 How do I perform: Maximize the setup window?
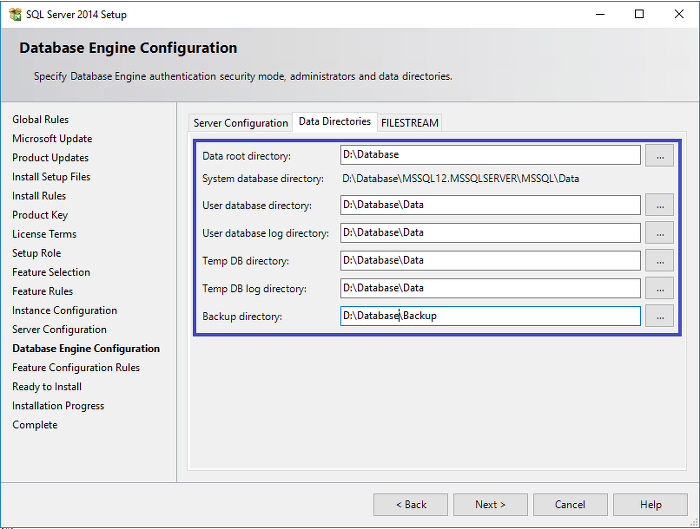pyautogui.click(x=639, y=14)
